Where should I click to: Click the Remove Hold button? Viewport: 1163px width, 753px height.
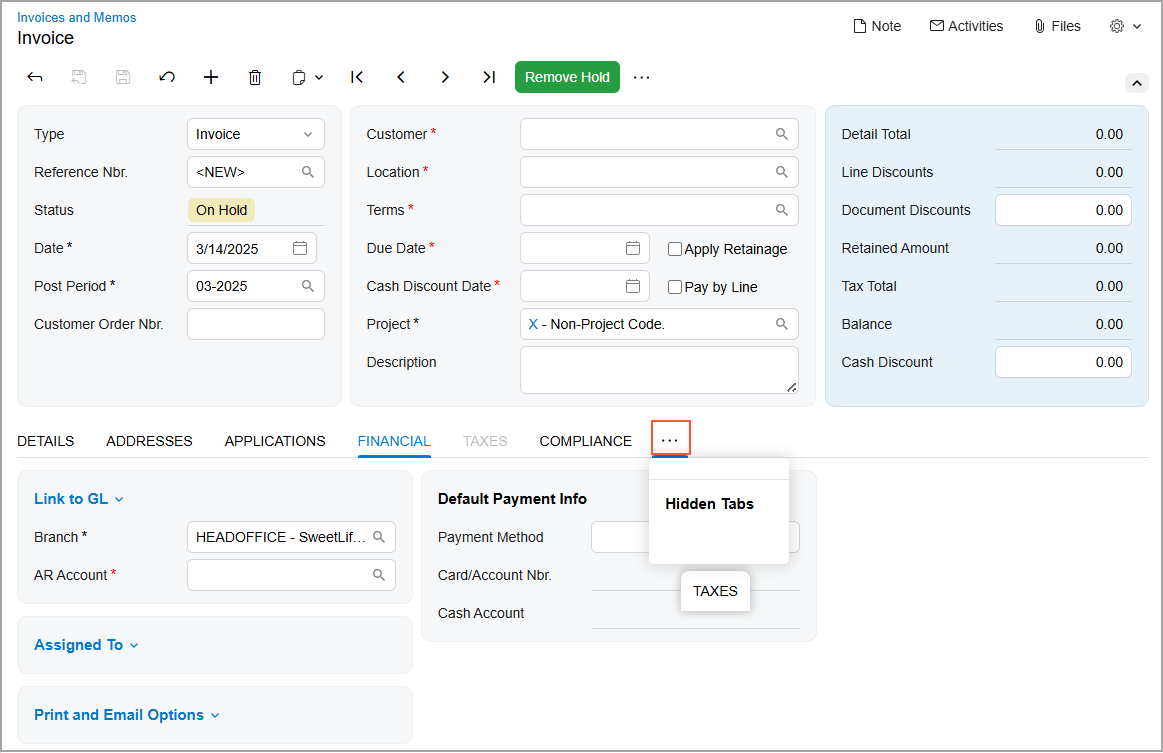click(567, 77)
